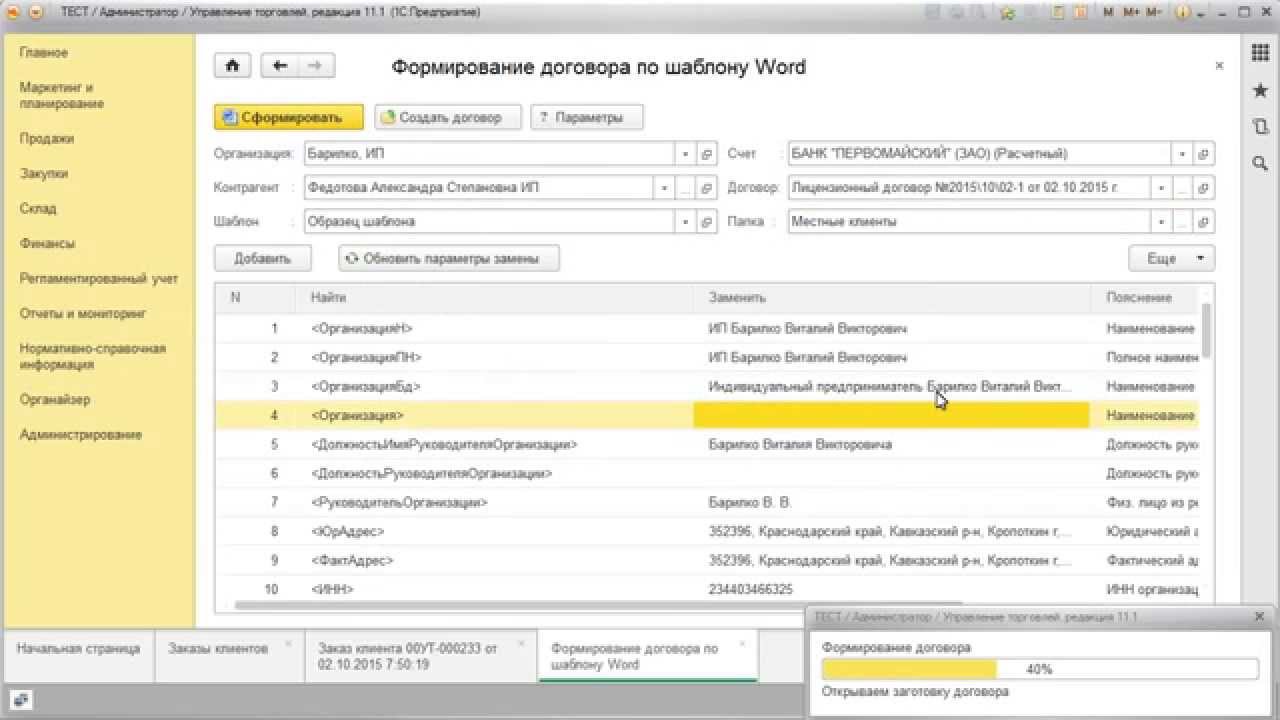The height and width of the screenshot is (720, 1280).
Task: Click the bottom-left windows panel icon
Action: click(x=20, y=699)
